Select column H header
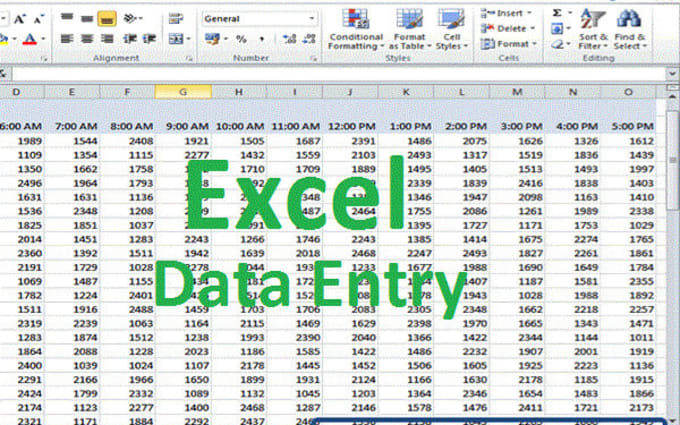 [x=239, y=92]
